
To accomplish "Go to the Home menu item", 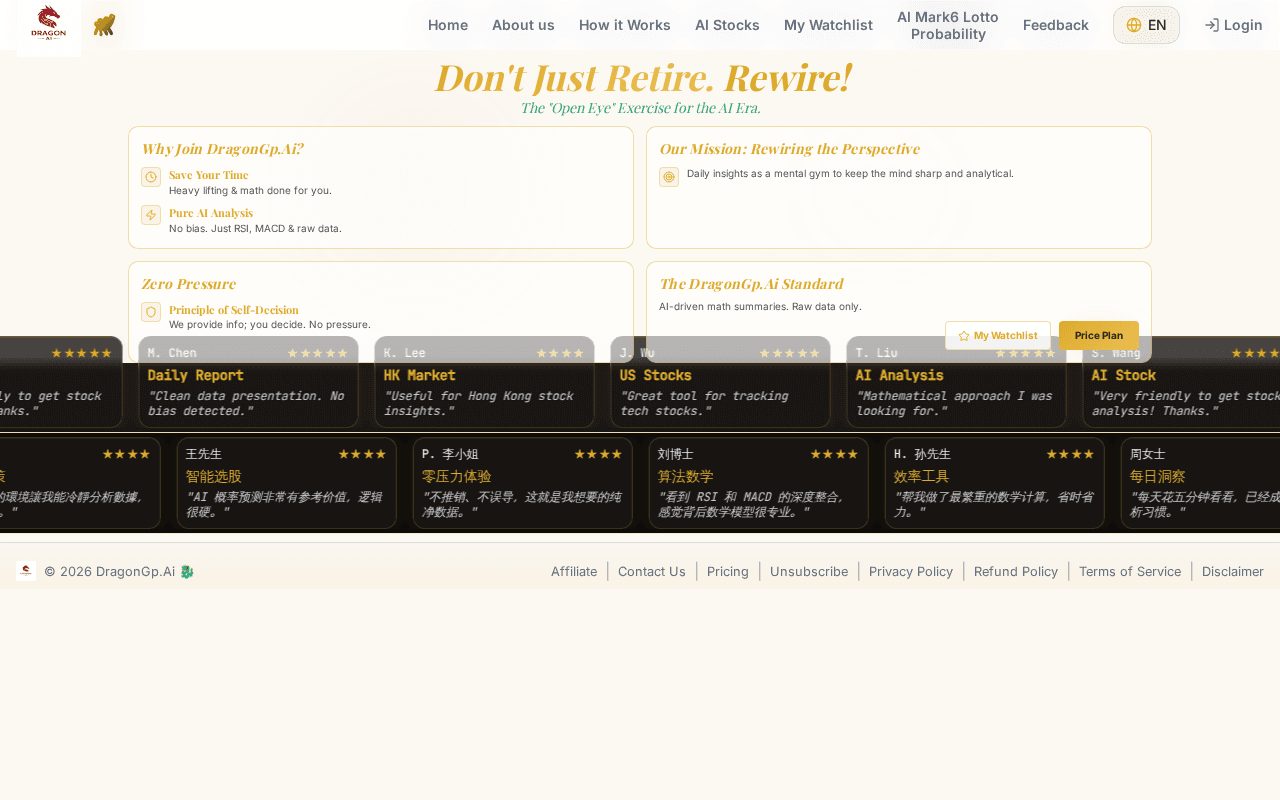I will [448, 25].
